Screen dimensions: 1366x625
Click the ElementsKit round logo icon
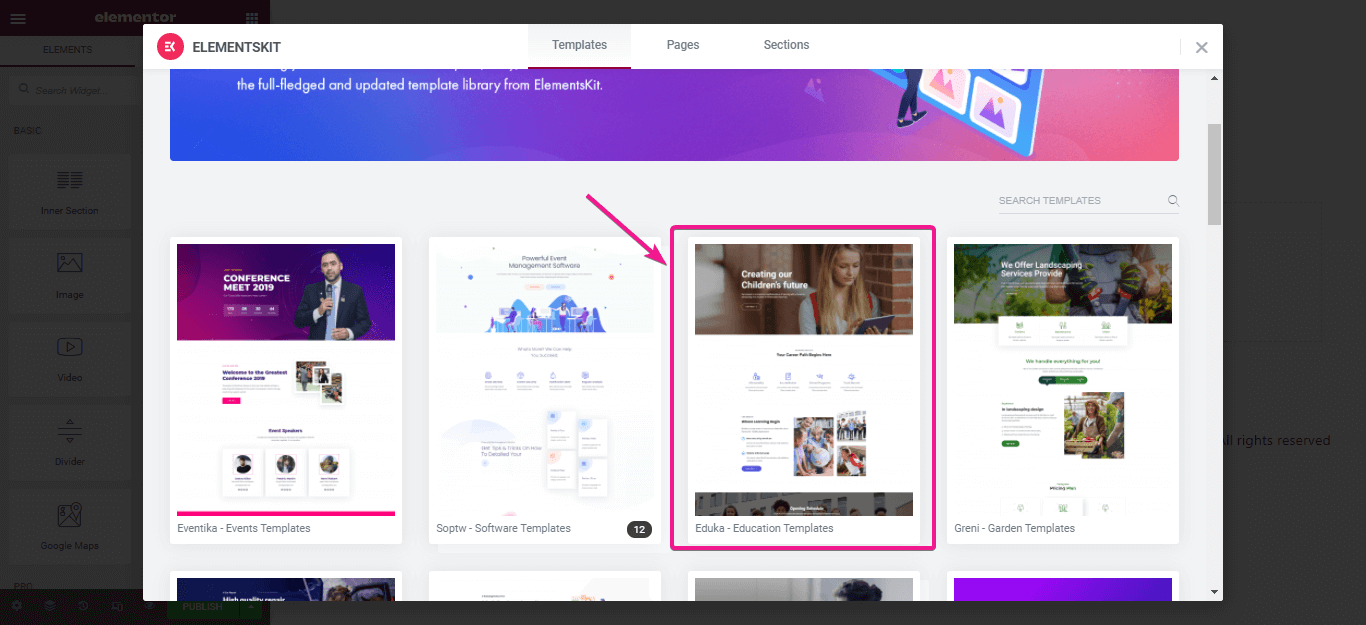point(170,46)
